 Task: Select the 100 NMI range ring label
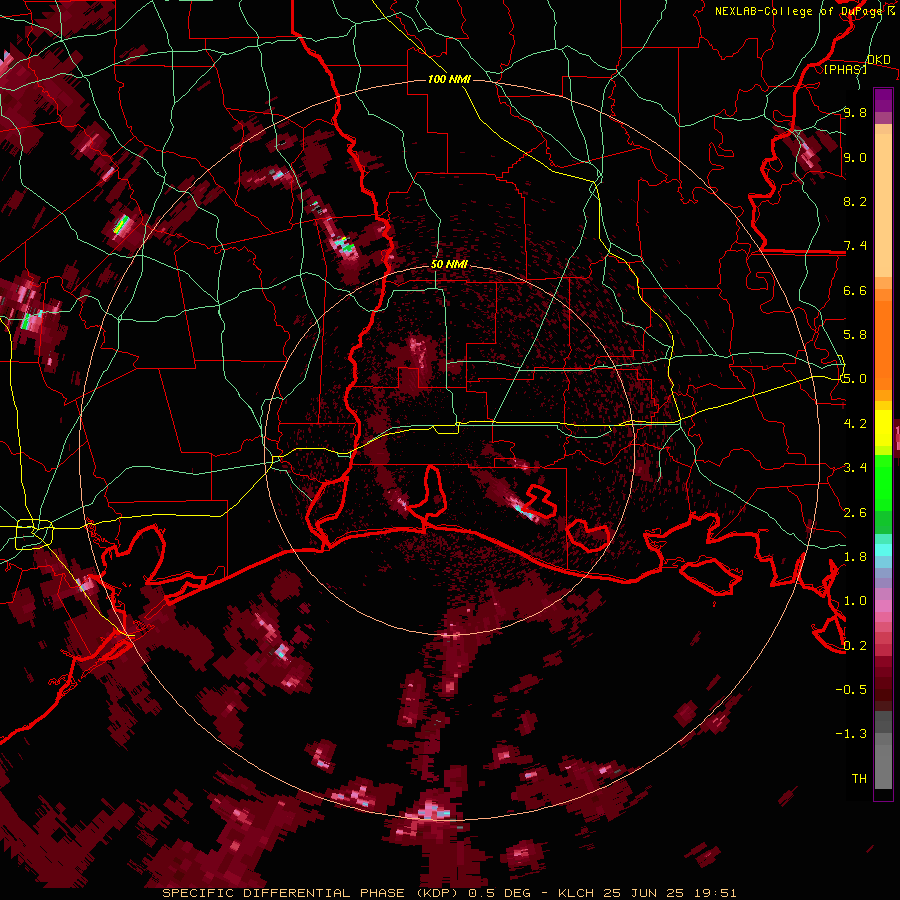point(449,79)
